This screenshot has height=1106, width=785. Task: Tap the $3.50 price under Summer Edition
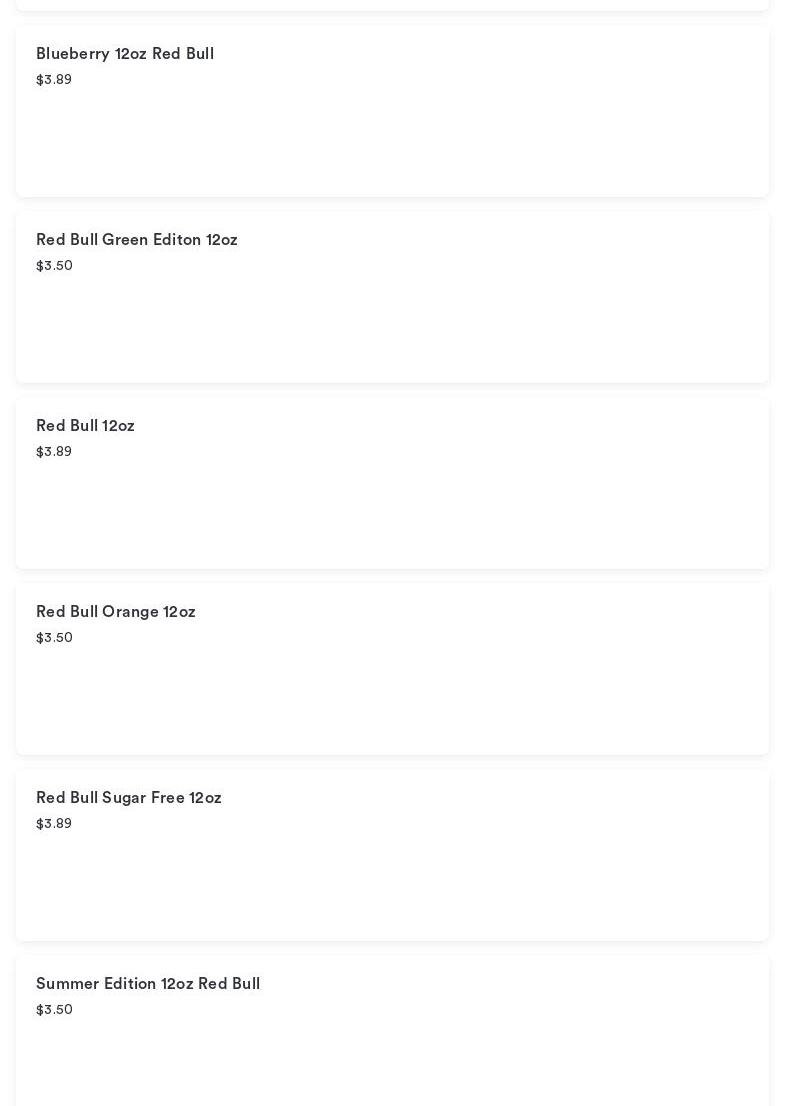(54, 1010)
